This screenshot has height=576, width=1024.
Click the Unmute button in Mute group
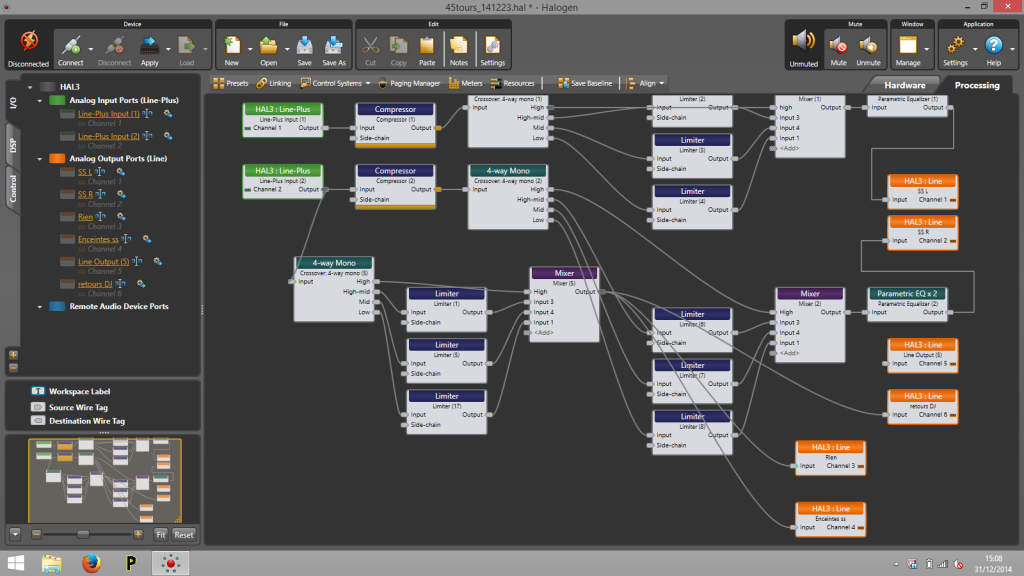[868, 50]
